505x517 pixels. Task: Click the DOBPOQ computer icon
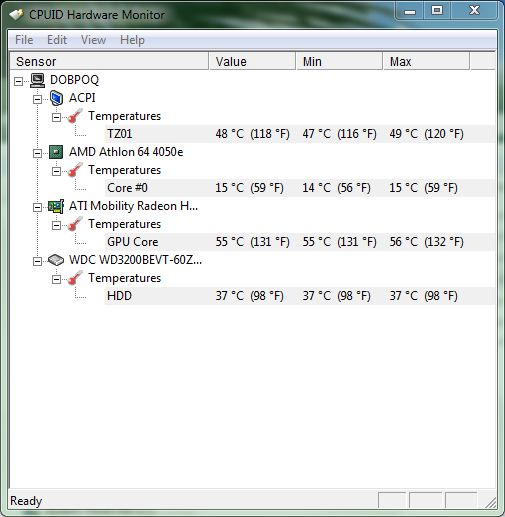[x=37, y=80]
